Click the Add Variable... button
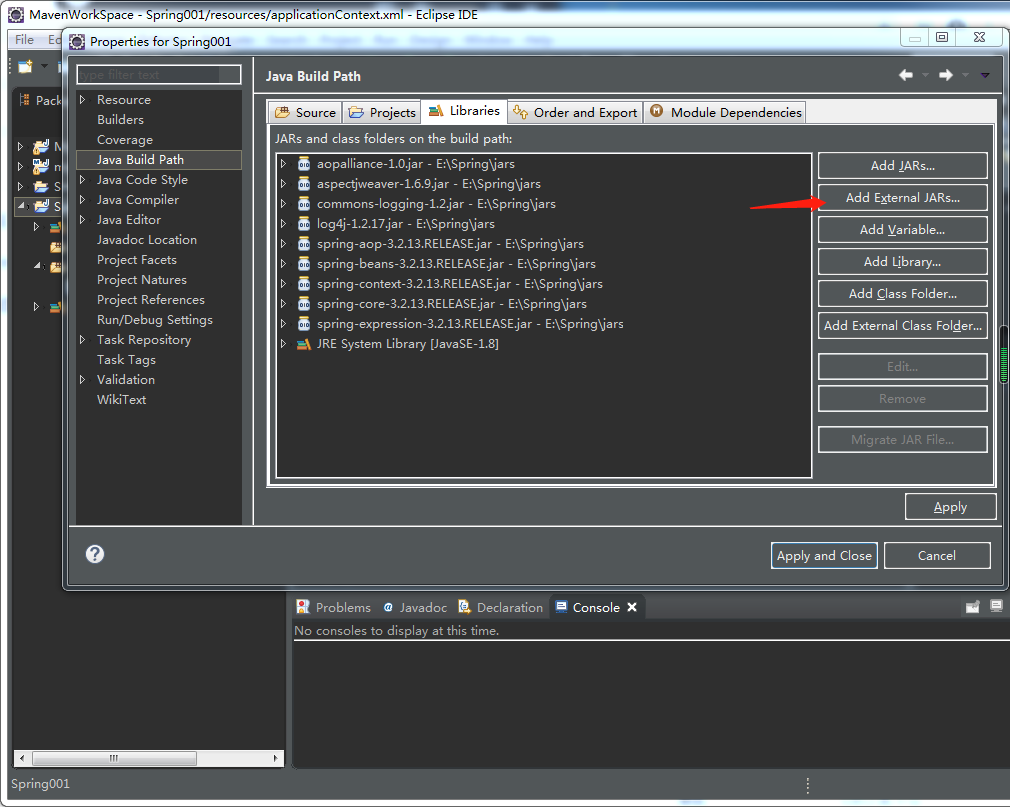Image resolution: width=1010 pixels, height=807 pixels. tap(902, 229)
